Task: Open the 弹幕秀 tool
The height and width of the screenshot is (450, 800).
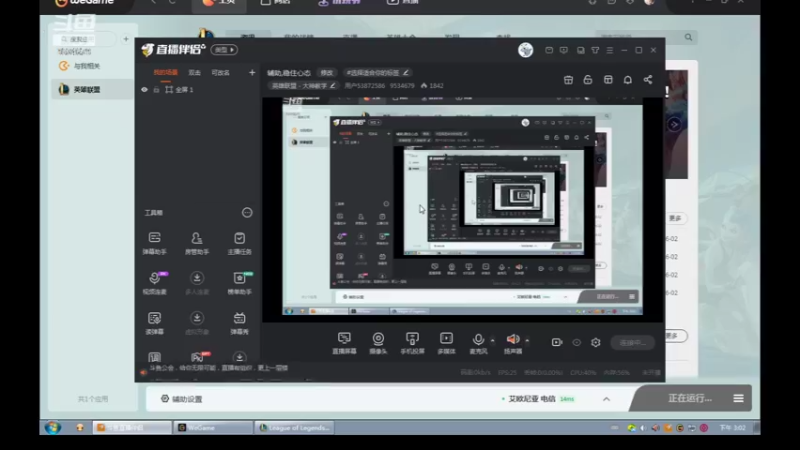Action: (239, 323)
